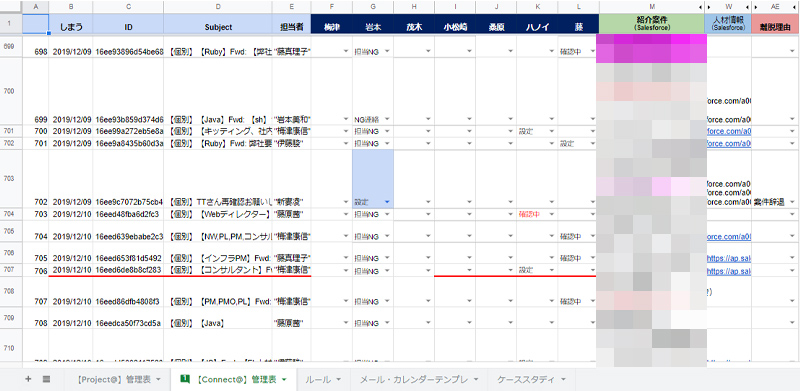Screen dimensions: 800x391
Task: Open the Salesforce link in row 700
Action: [728, 132]
